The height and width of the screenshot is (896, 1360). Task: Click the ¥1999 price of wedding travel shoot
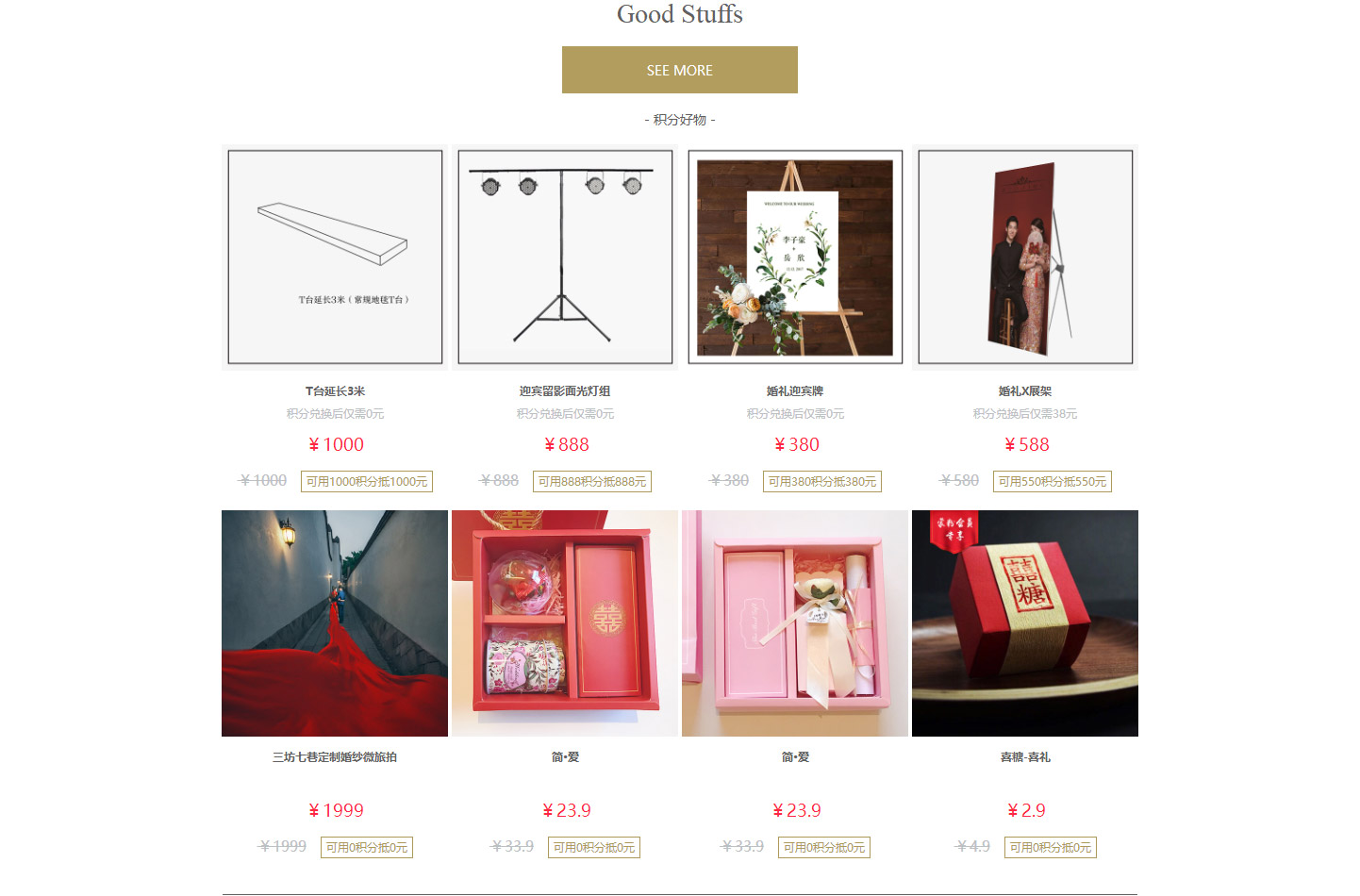coord(336,810)
